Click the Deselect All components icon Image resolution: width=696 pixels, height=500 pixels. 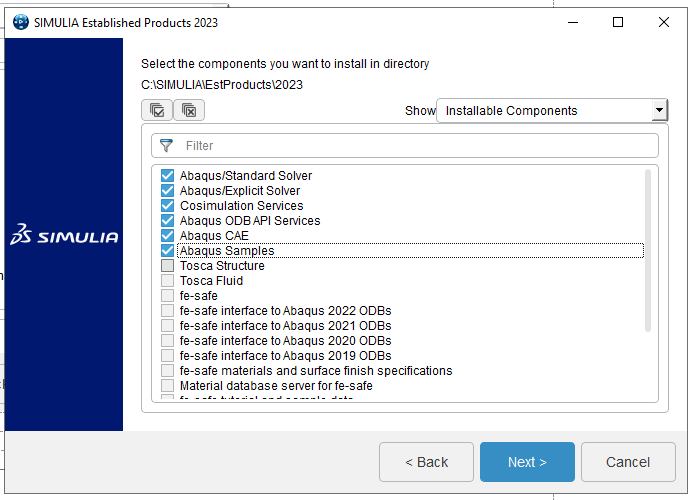(x=189, y=110)
